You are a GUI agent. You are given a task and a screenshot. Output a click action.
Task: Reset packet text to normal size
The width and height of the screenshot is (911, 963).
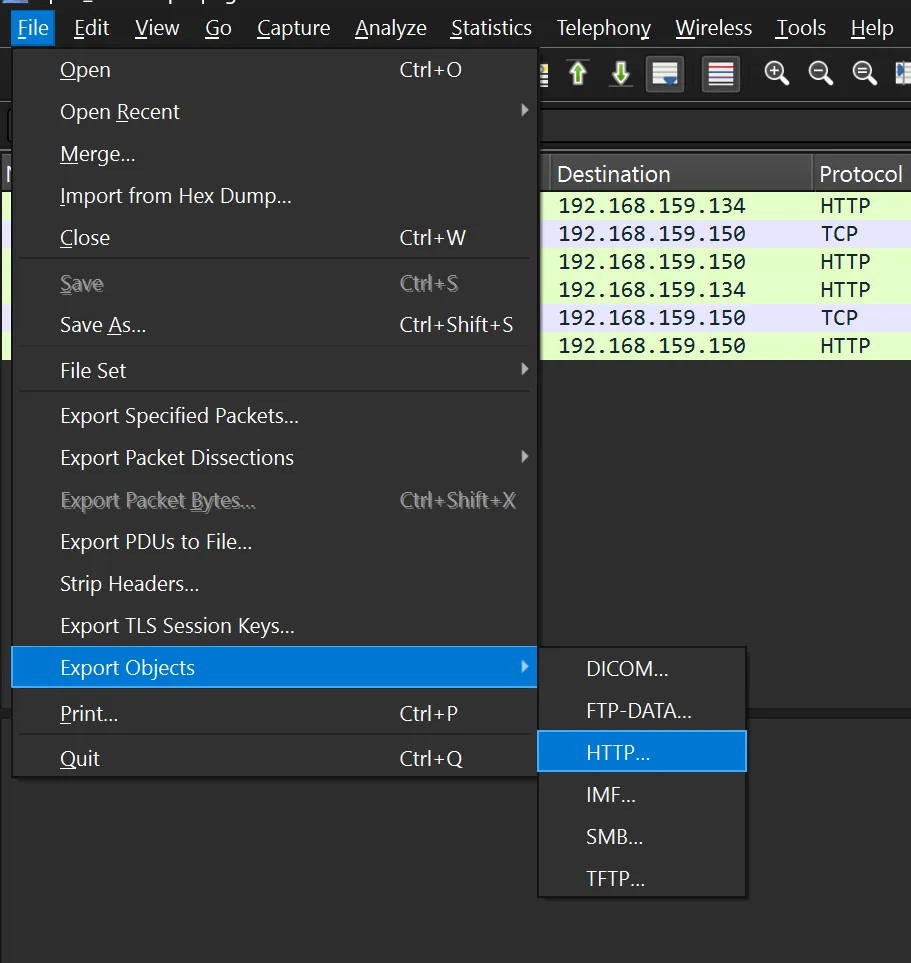pyautogui.click(x=864, y=74)
